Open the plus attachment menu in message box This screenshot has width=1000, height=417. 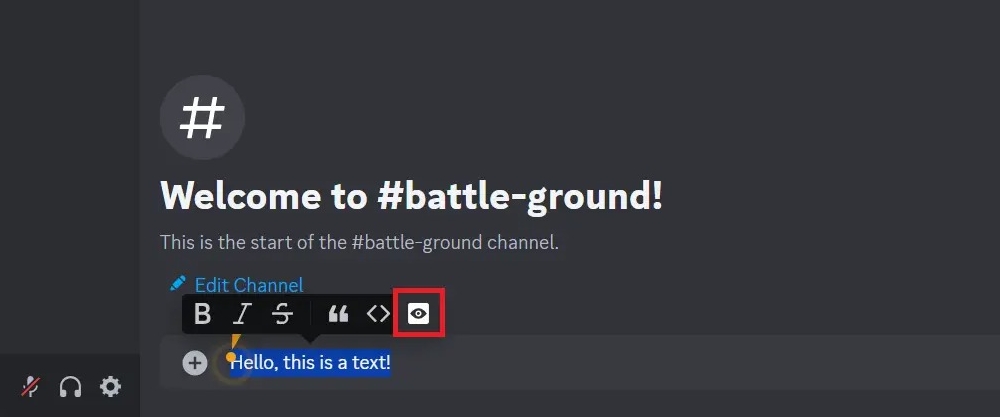pos(195,363)
